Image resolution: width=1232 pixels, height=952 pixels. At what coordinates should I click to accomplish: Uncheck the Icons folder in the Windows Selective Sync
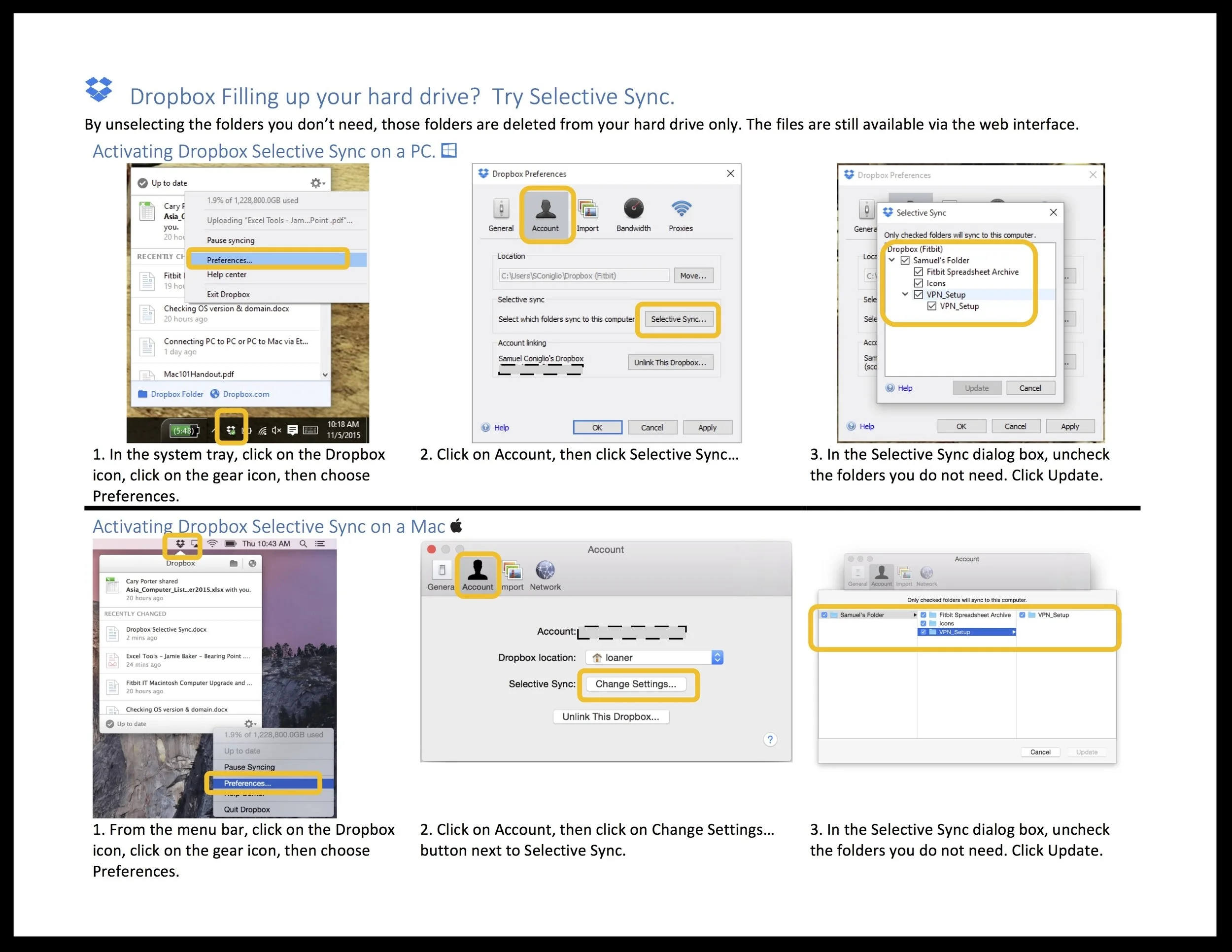(919, 283)
